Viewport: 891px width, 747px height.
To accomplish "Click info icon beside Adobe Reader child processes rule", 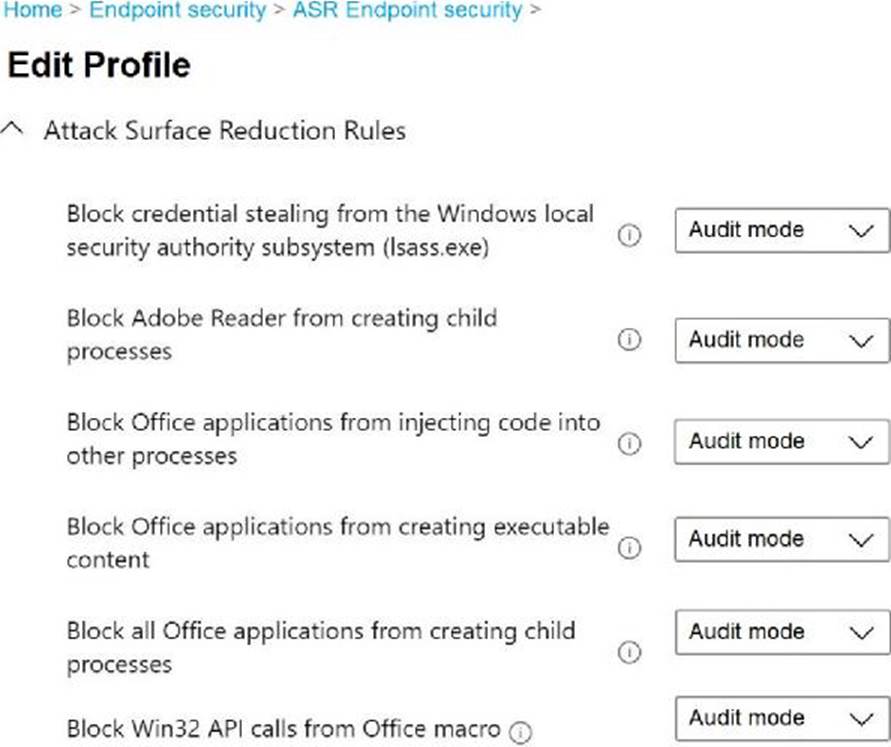I will coord(629,340).
